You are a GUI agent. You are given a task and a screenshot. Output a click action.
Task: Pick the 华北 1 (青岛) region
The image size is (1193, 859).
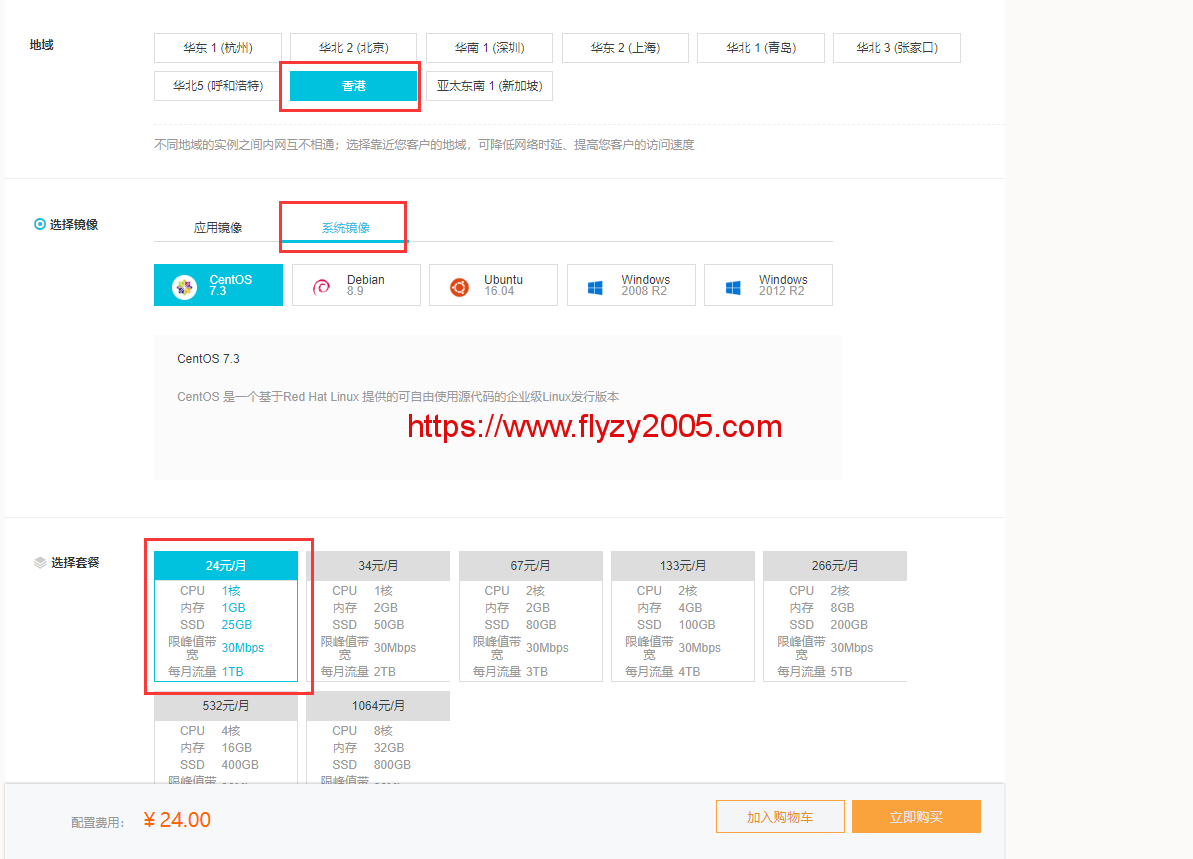761,48
